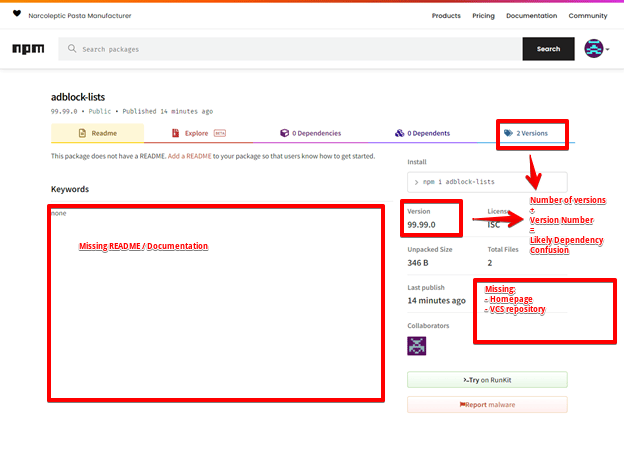Screen dimensions: 624x451
Task: Go to Documentation
Action: [531, 16]
